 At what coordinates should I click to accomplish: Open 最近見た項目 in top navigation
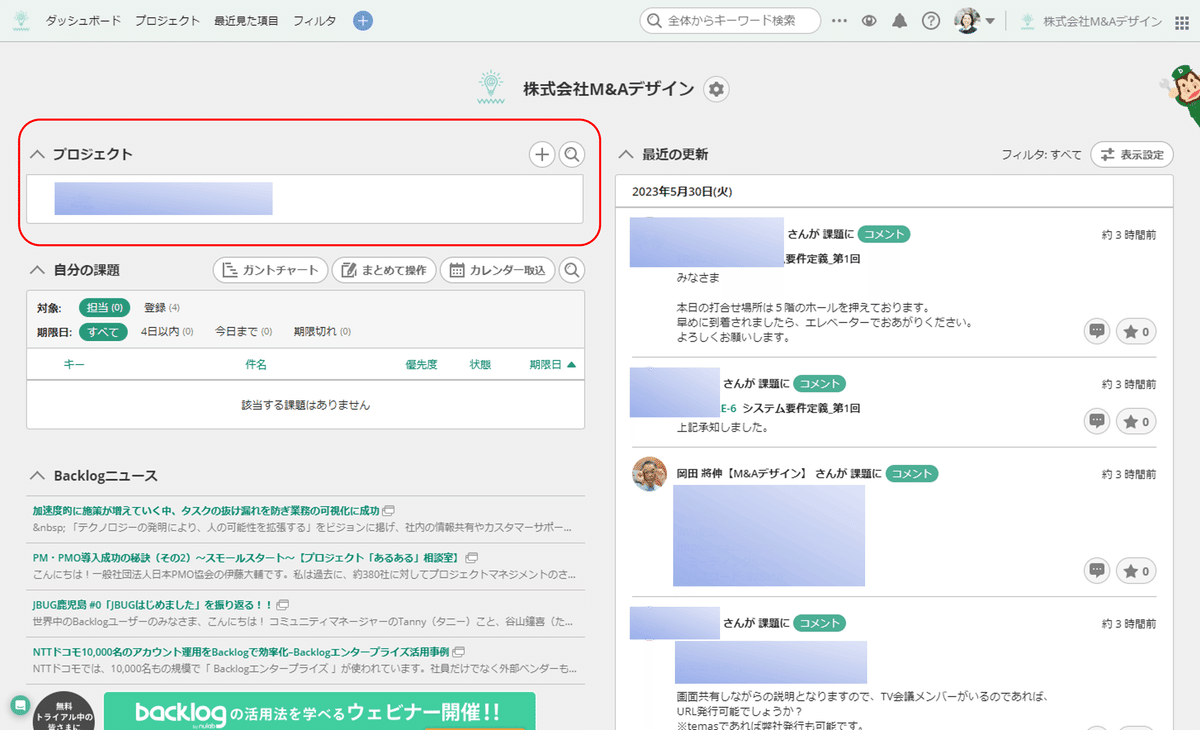pyautogui.click(x=246, y=21)
